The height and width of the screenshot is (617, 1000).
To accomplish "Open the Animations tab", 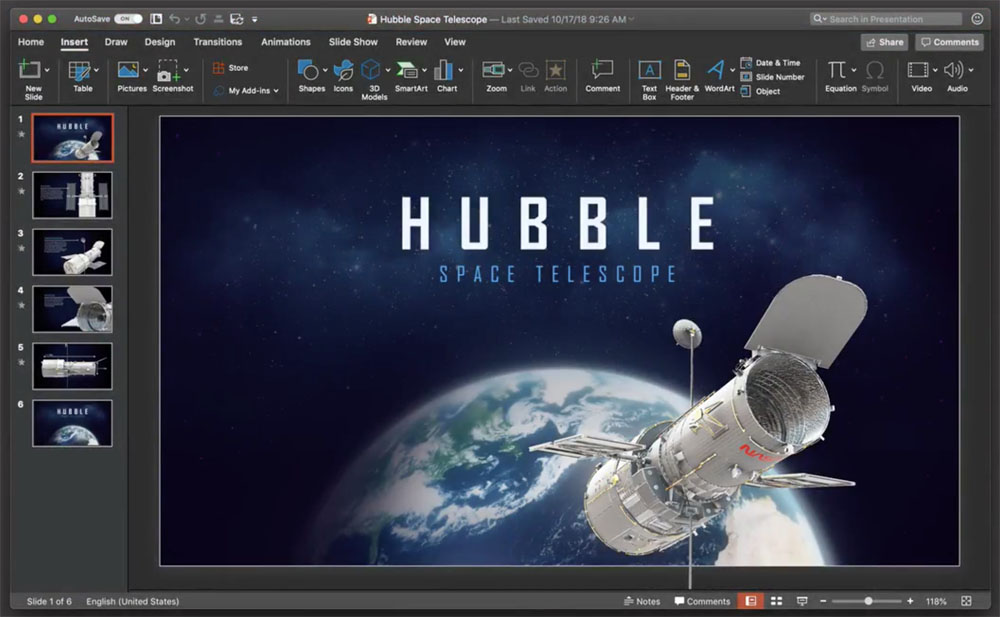I will tap(286, 42).
